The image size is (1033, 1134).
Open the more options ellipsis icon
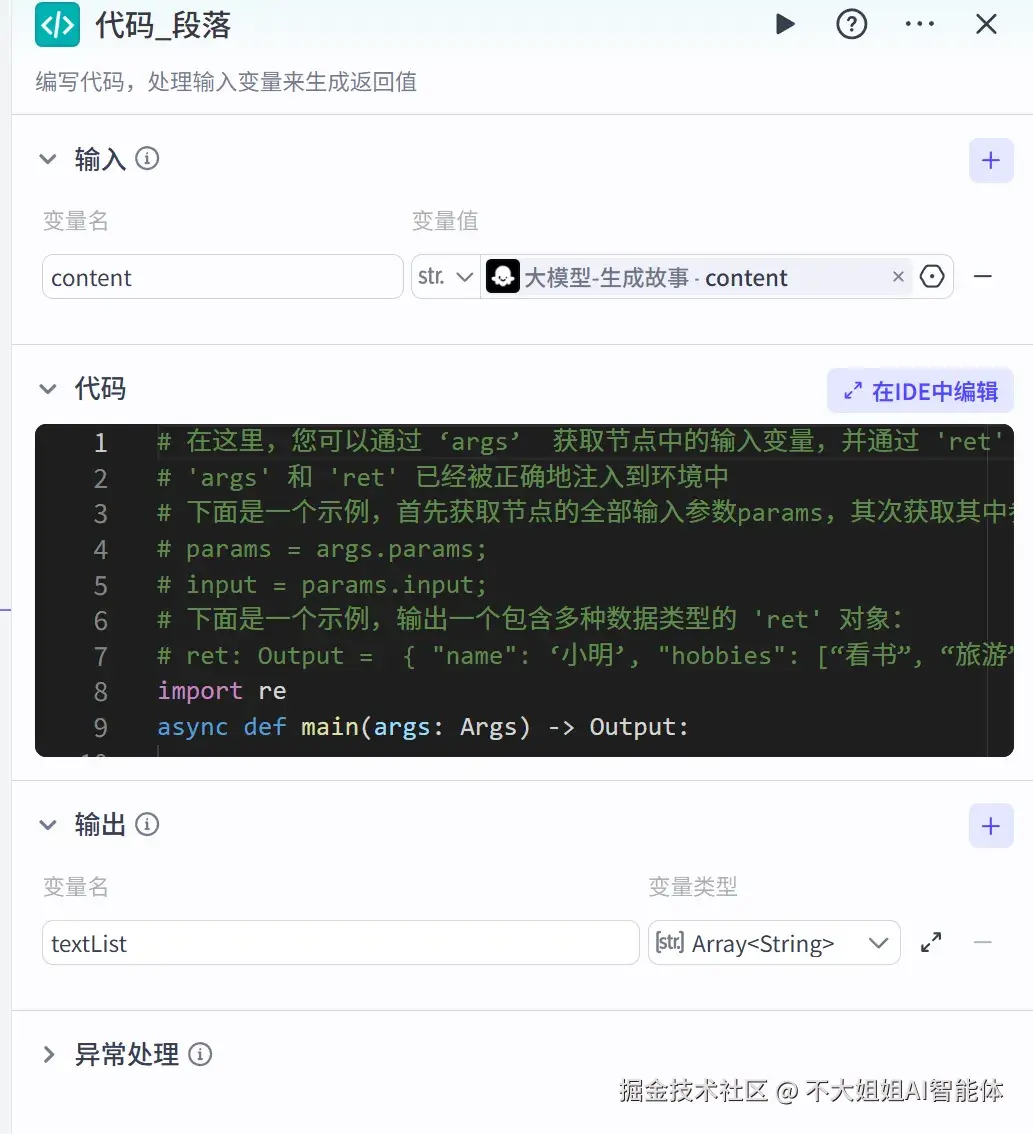click(919, 24)
